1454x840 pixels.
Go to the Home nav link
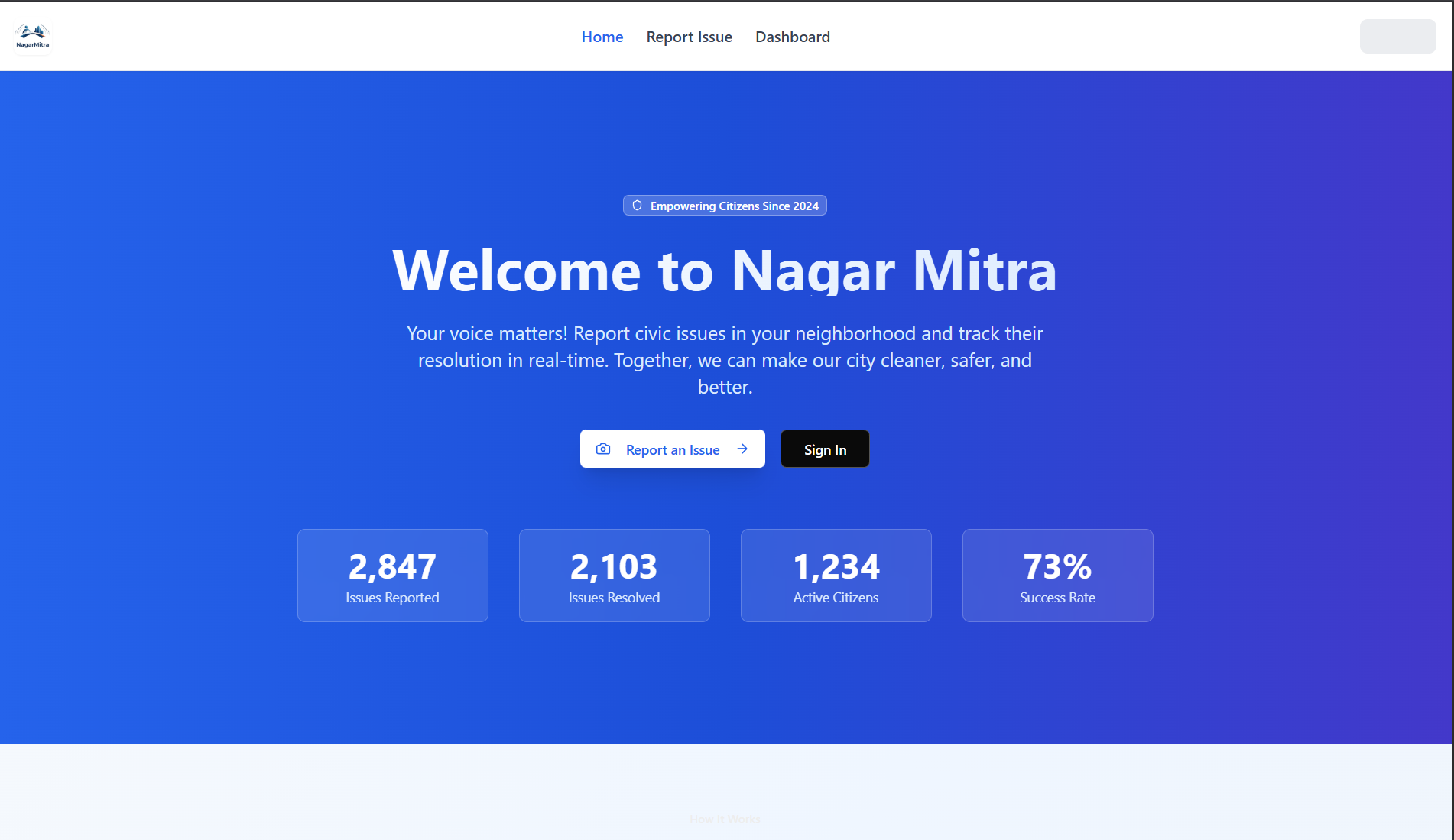click(602, 37)
